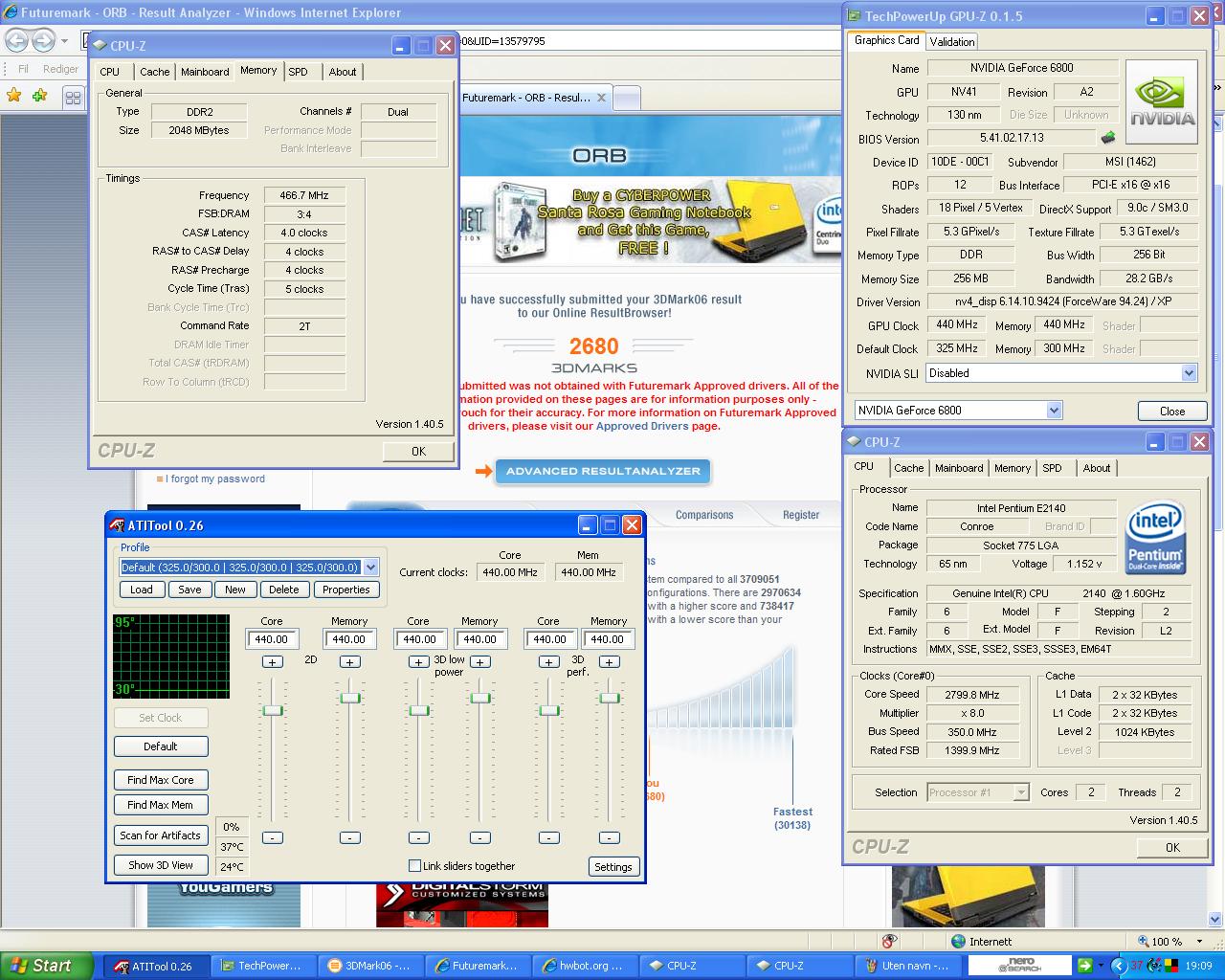Image resolution: width=1225 pixels, height=980 pixels.
Task: Click ATITool Settings button
Action: pyautogui.click(x=613, y=867)
